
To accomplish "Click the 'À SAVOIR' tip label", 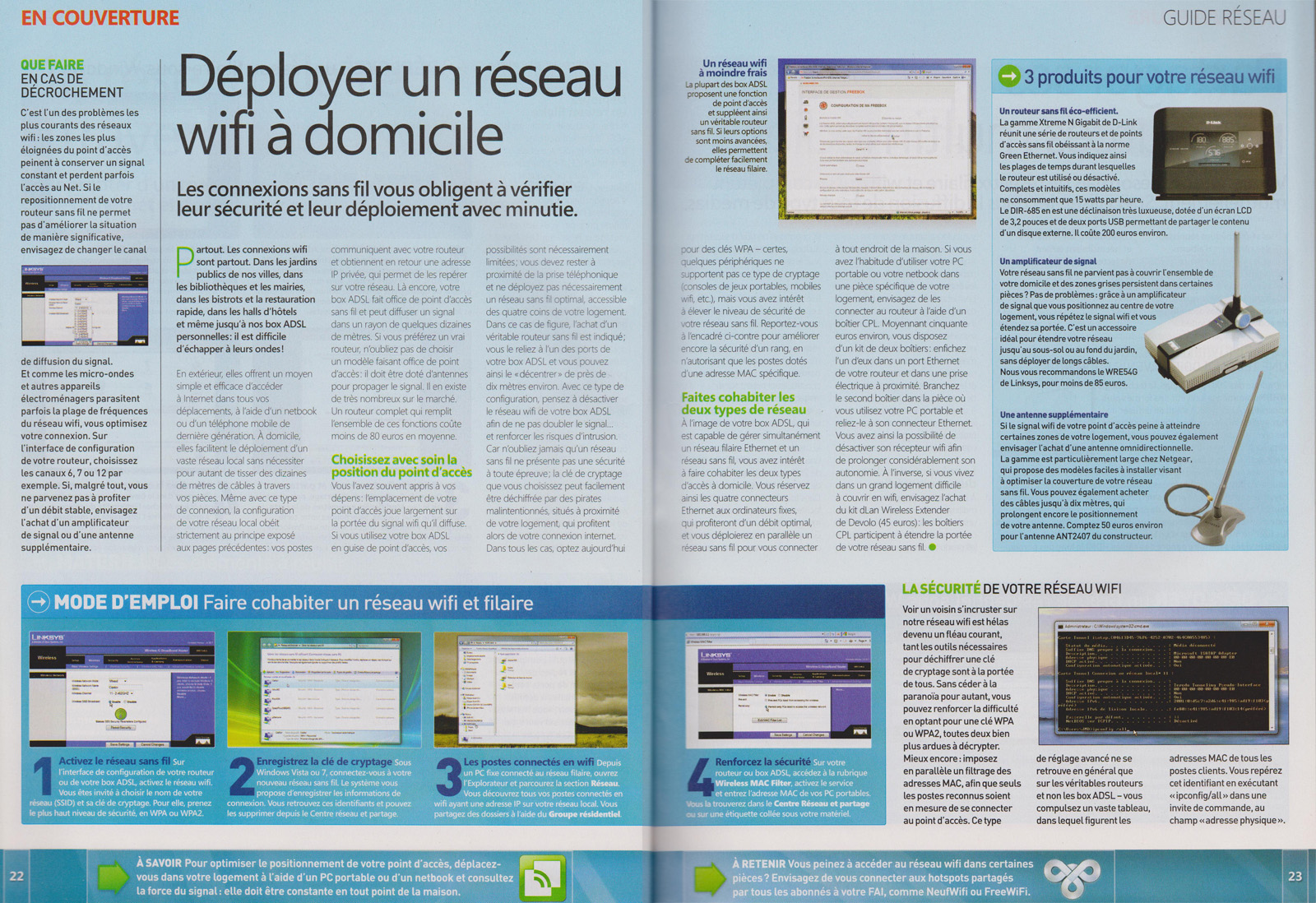I will (x=160, y=864).
